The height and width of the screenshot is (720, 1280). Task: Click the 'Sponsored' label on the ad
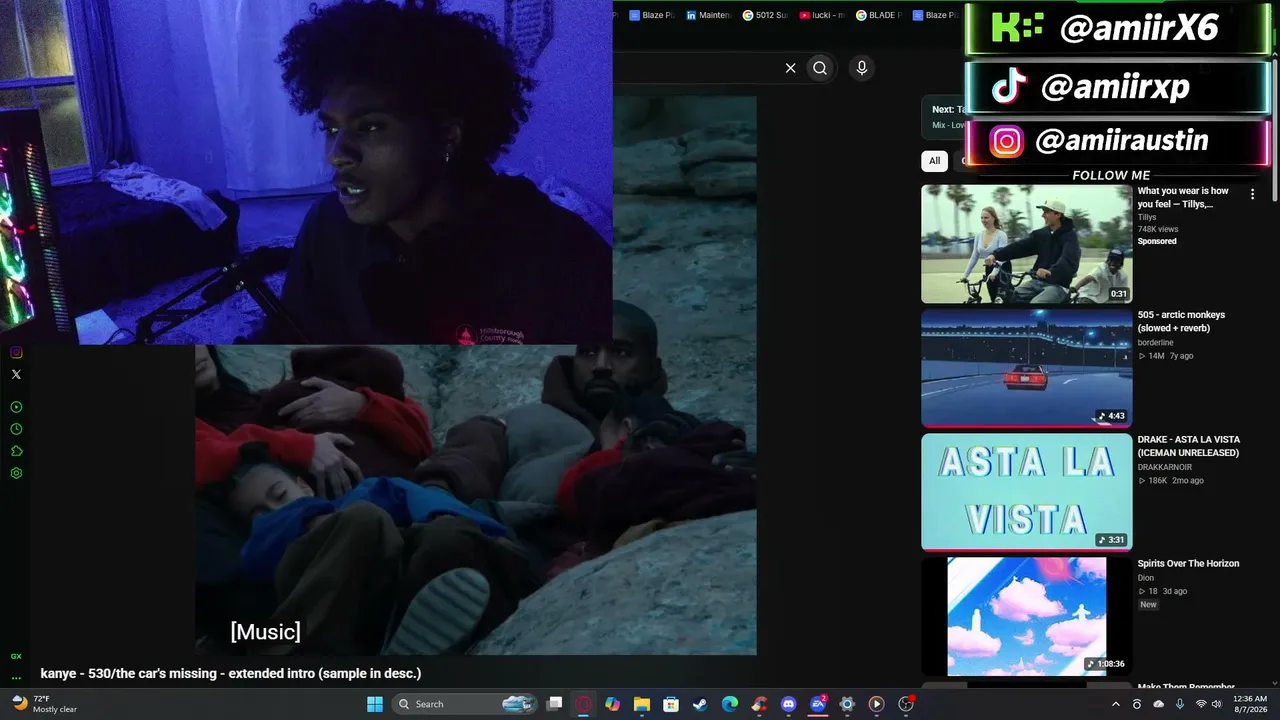tap(1157, 241)
